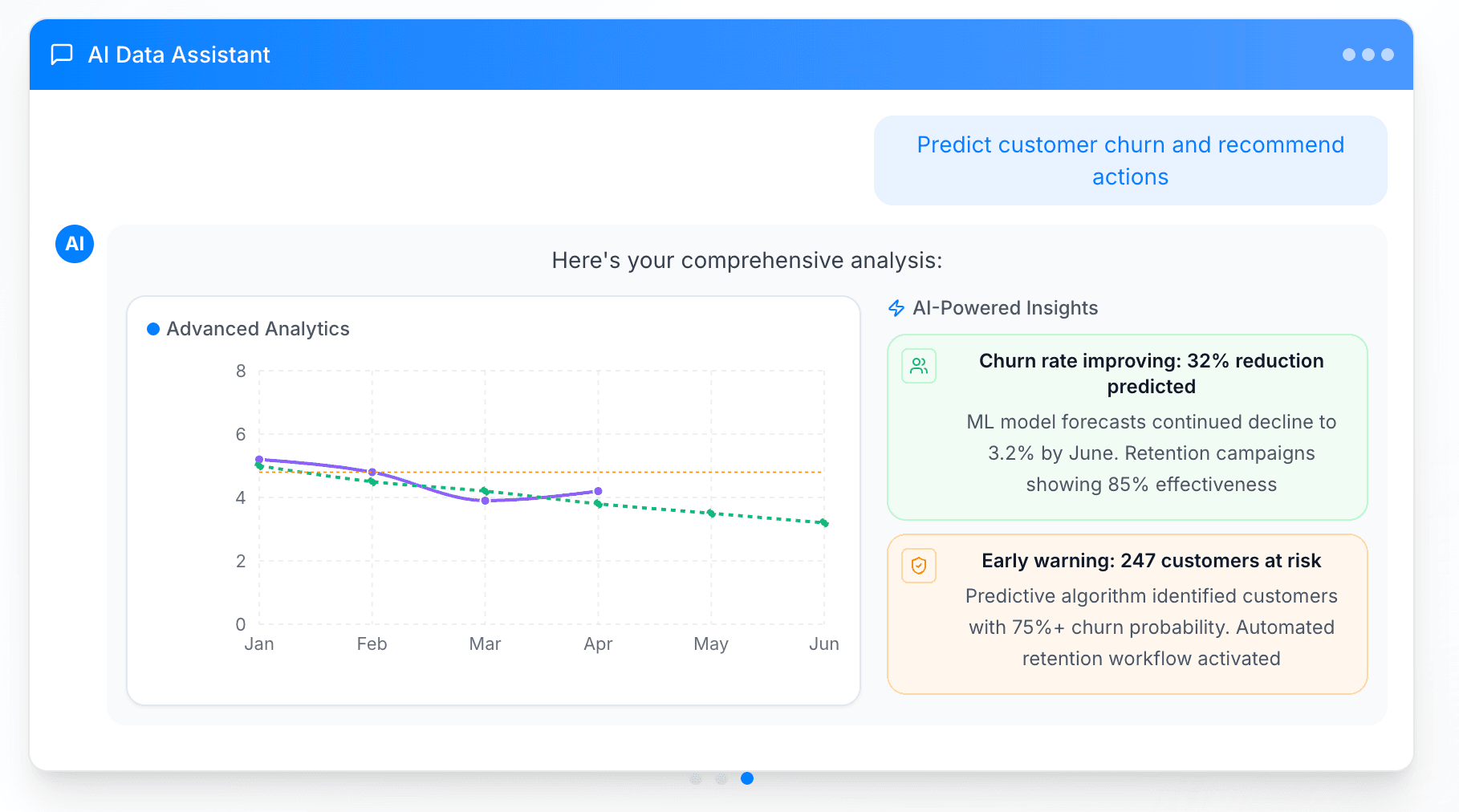Open the Churn rate improving insight card
Viewport: 1459px width, 812px height.
click(x=1127, y=427)
